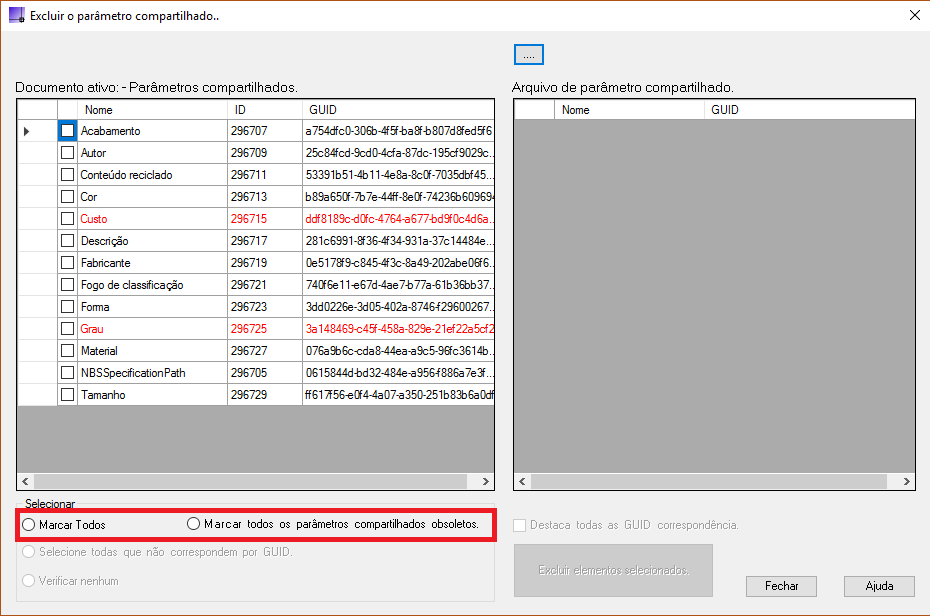
Task: Click GUID cell starting with 25c84fcd
Action: (x=398, y=152)
